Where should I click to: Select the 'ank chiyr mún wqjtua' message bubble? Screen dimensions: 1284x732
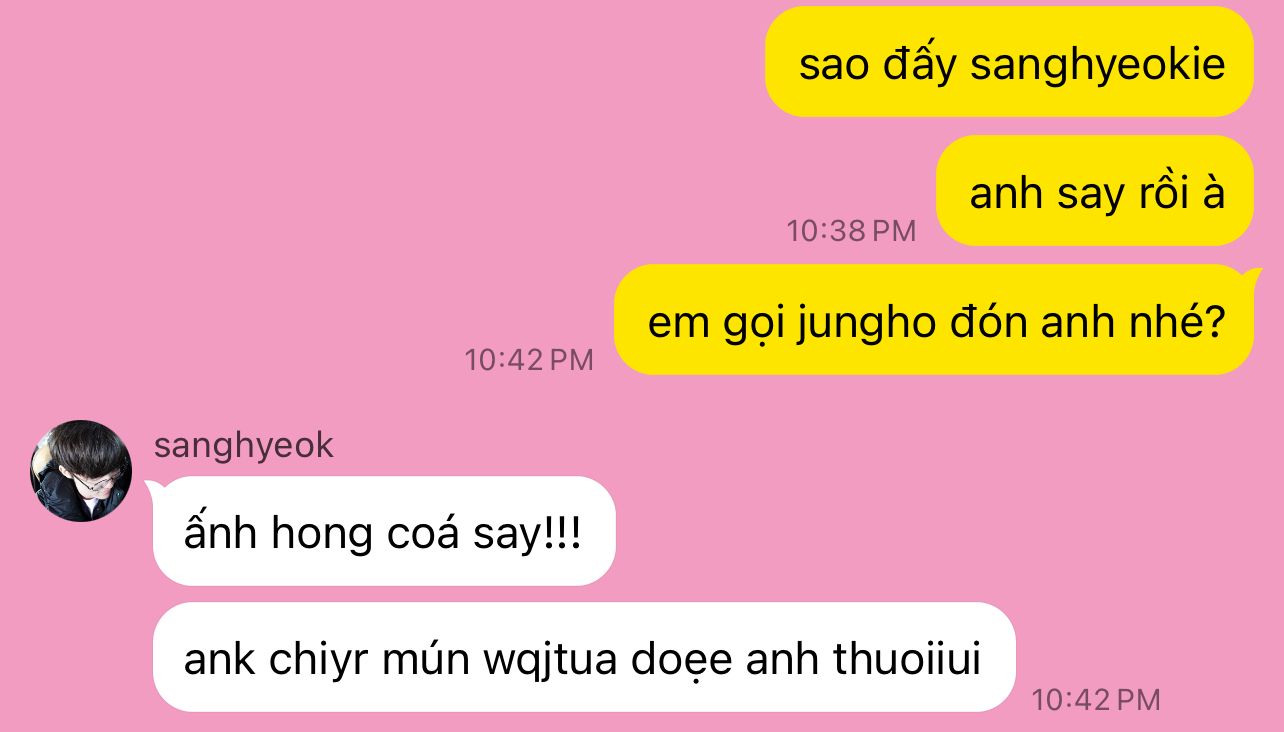pos(584,658)
